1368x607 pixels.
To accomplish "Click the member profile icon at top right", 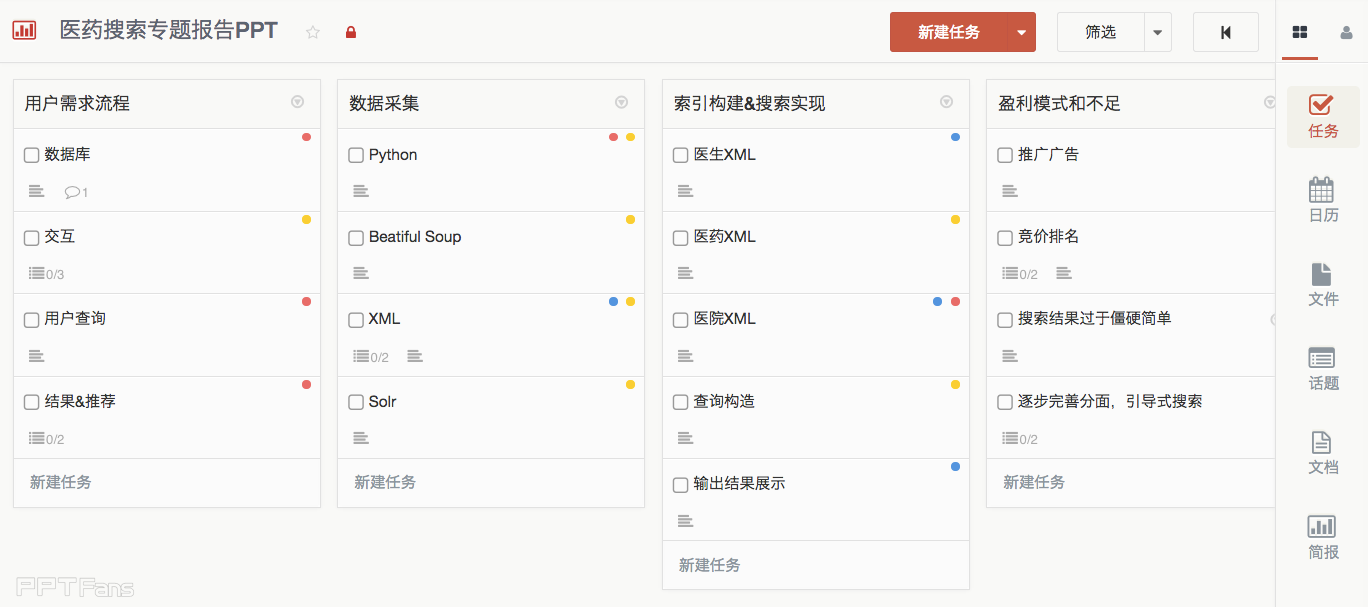I will point(1346,32).
